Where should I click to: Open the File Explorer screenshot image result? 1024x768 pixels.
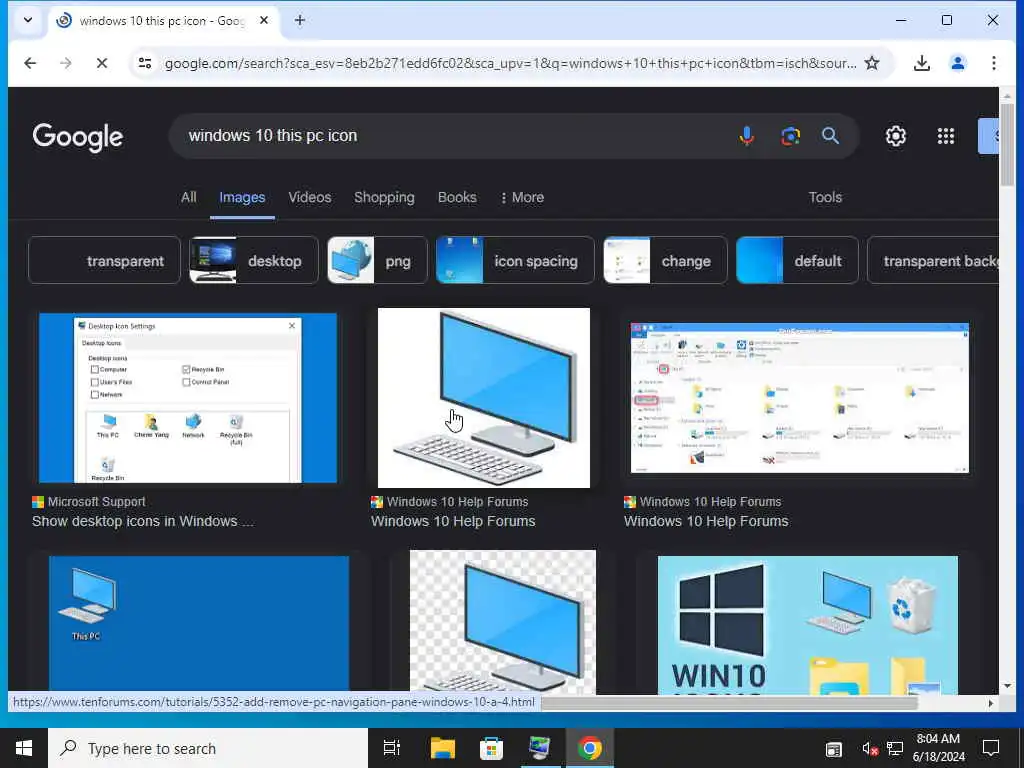pyautogui.click(x=799, y=398)
